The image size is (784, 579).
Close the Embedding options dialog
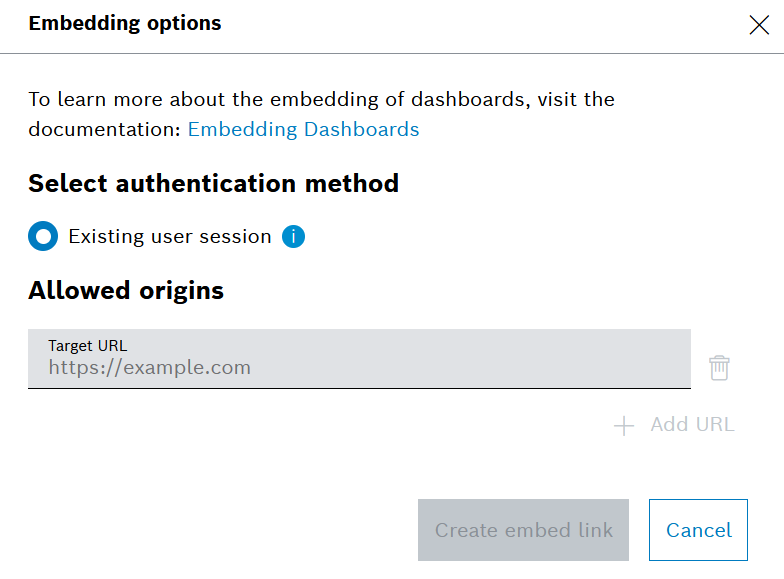759,25
